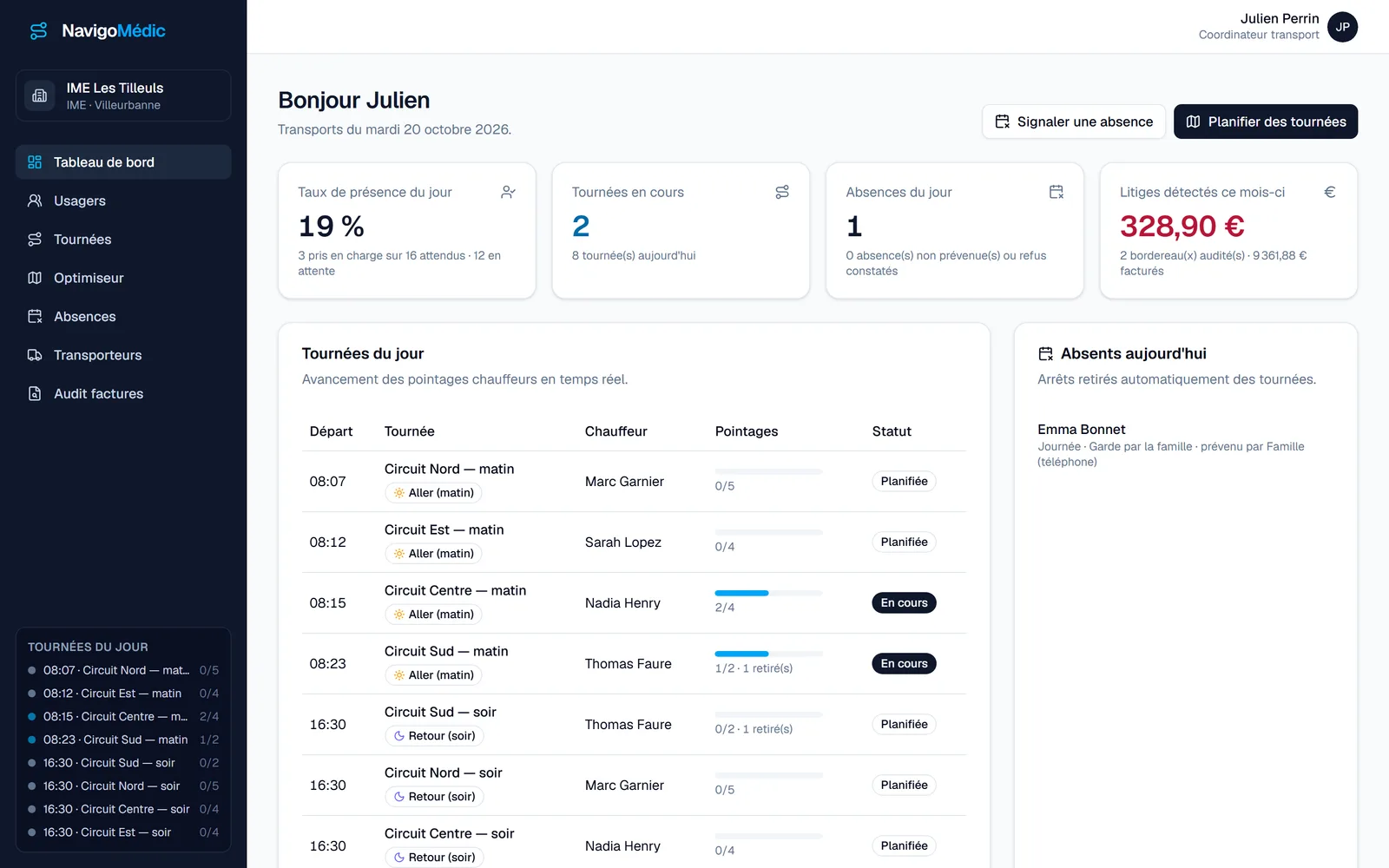Click the Circuit Centre — matin progress bar
Screen dimensions: 1389x868
pos(768,593)
